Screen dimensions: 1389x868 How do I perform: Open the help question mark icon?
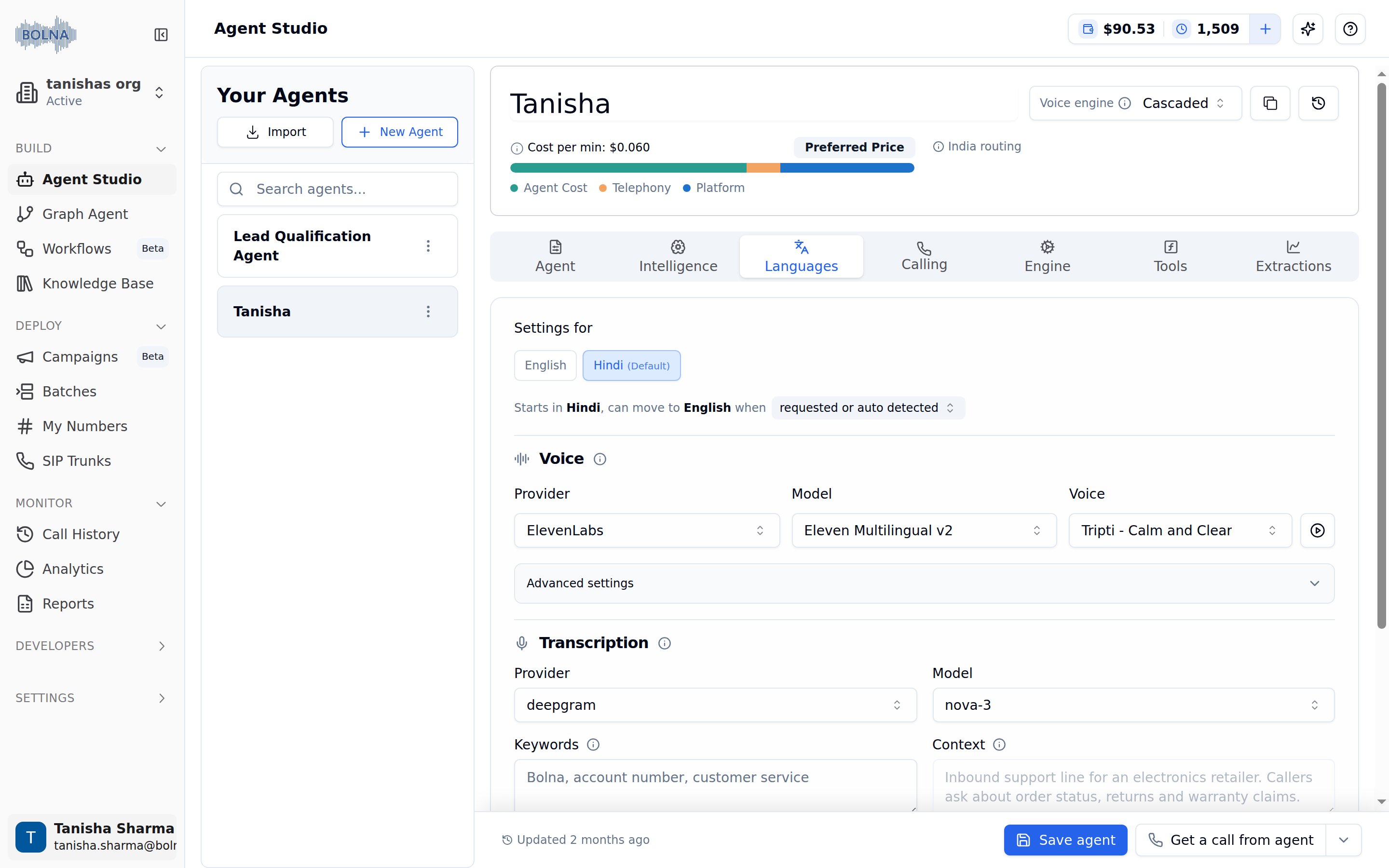[1350, 29]
